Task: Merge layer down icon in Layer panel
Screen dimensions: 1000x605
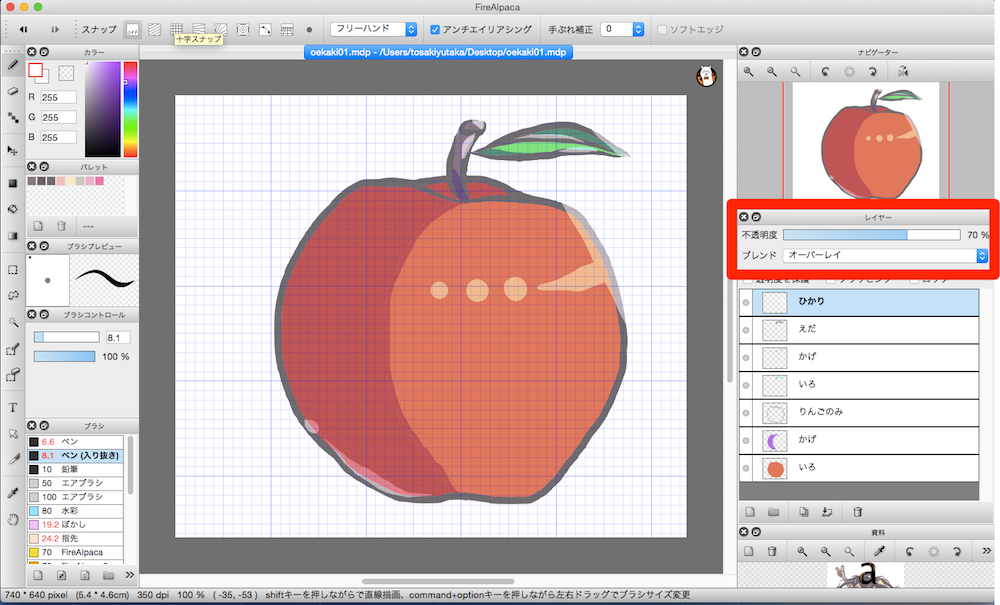Action: coord(827,512)
